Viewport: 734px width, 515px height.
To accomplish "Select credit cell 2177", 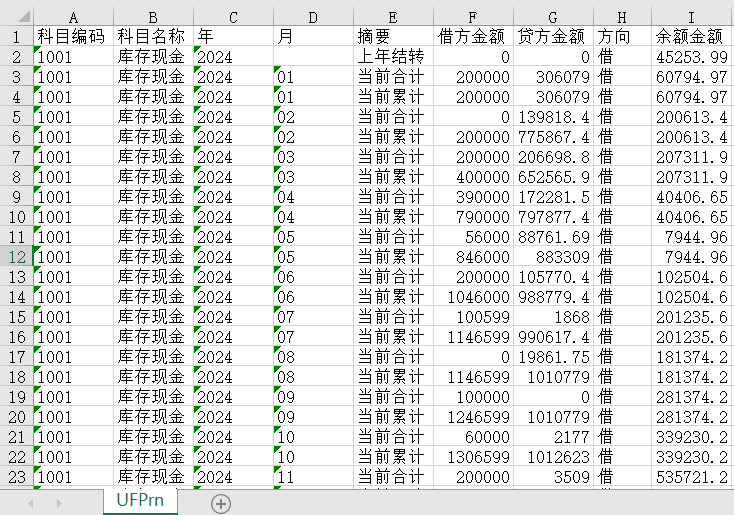I will 554,437.
